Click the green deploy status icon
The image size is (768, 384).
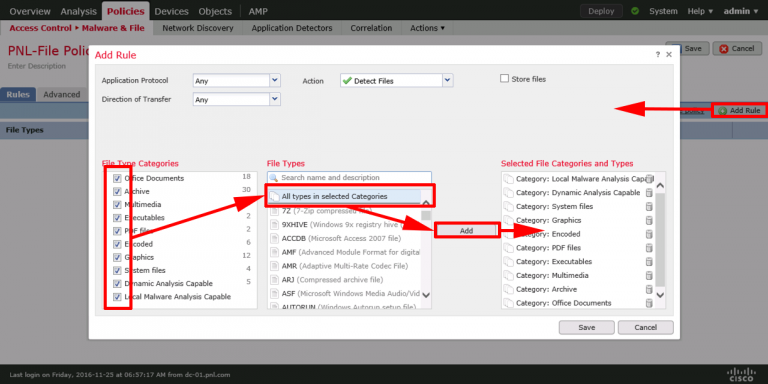(x=635, y=11)
